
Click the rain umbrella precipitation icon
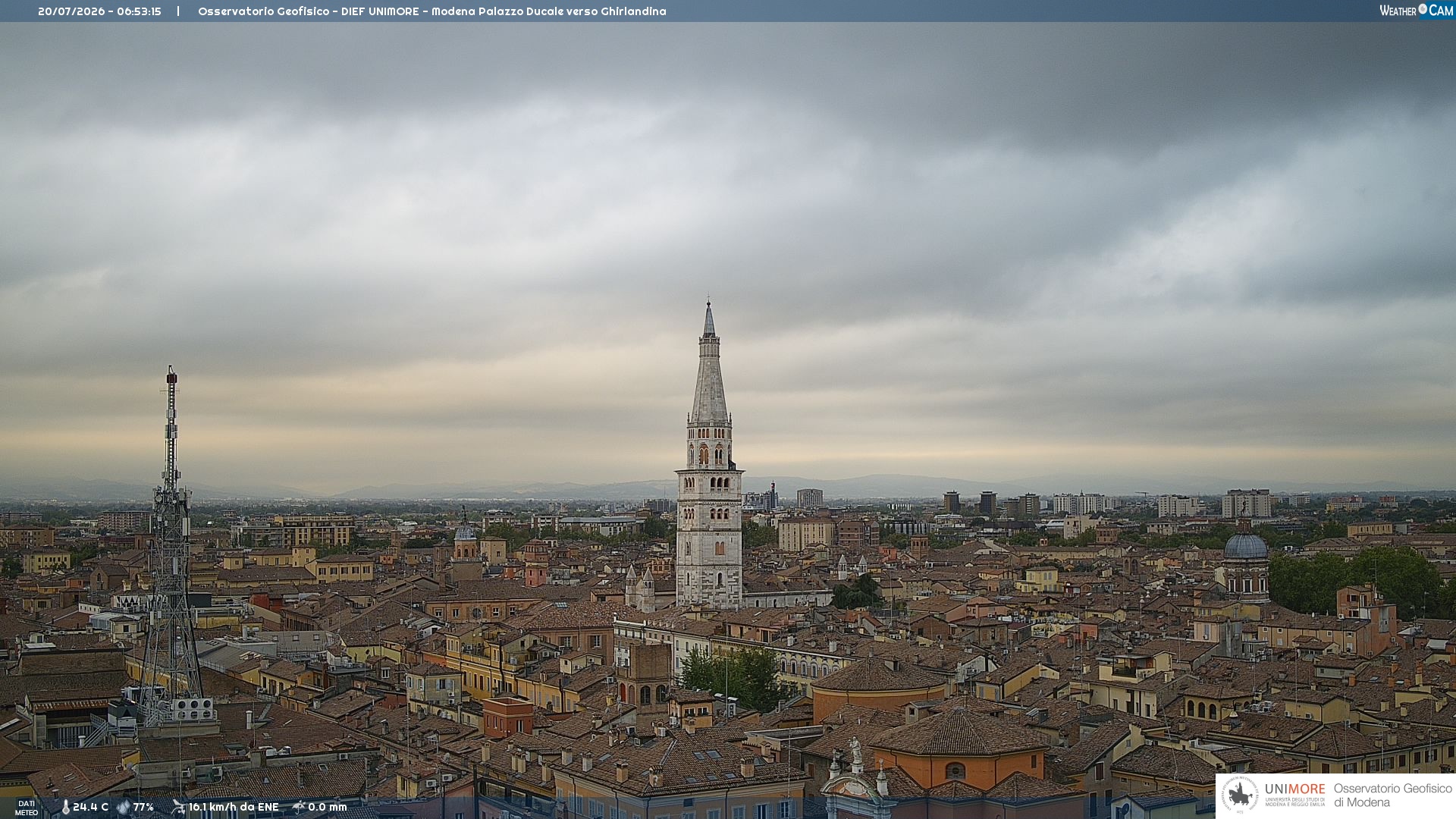click(299, 808)
